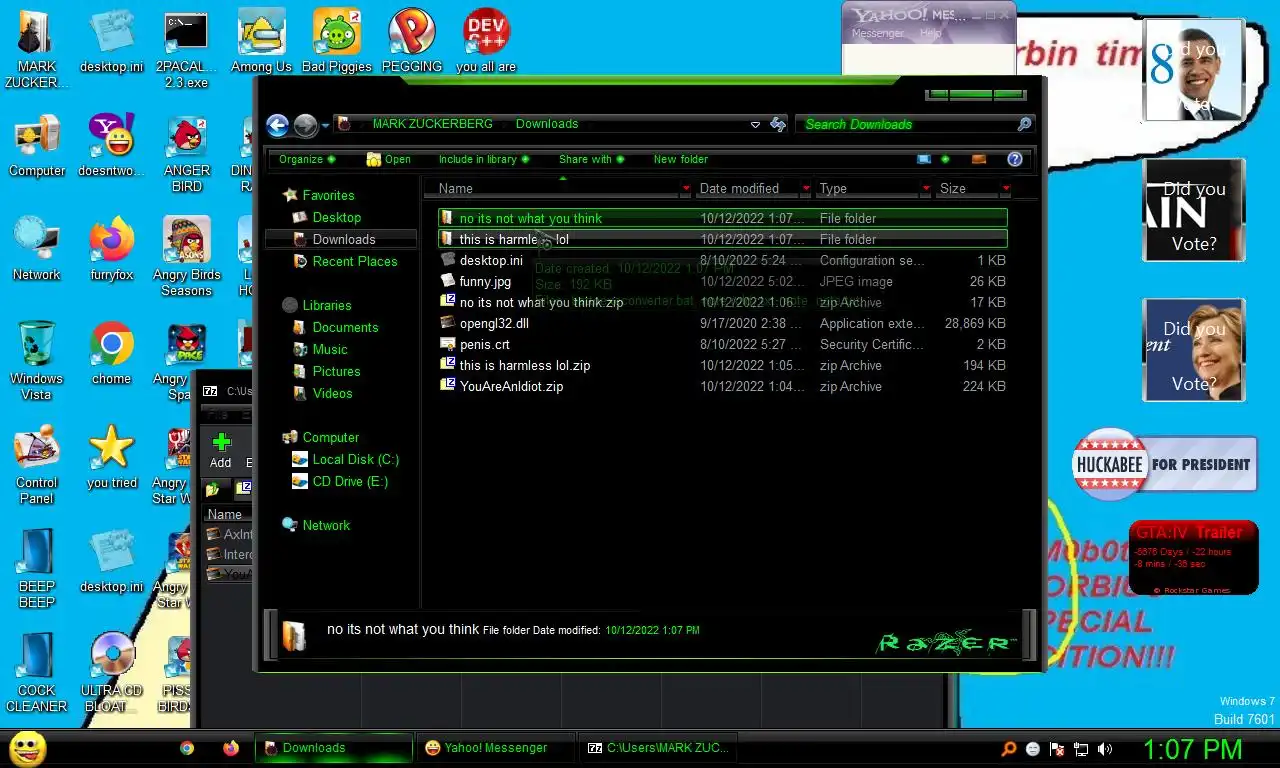The width and height of the screenshot is (1280, 768).
Task: Open recent locations dropdown beside forward button
Action: click(x=325, y=126)
